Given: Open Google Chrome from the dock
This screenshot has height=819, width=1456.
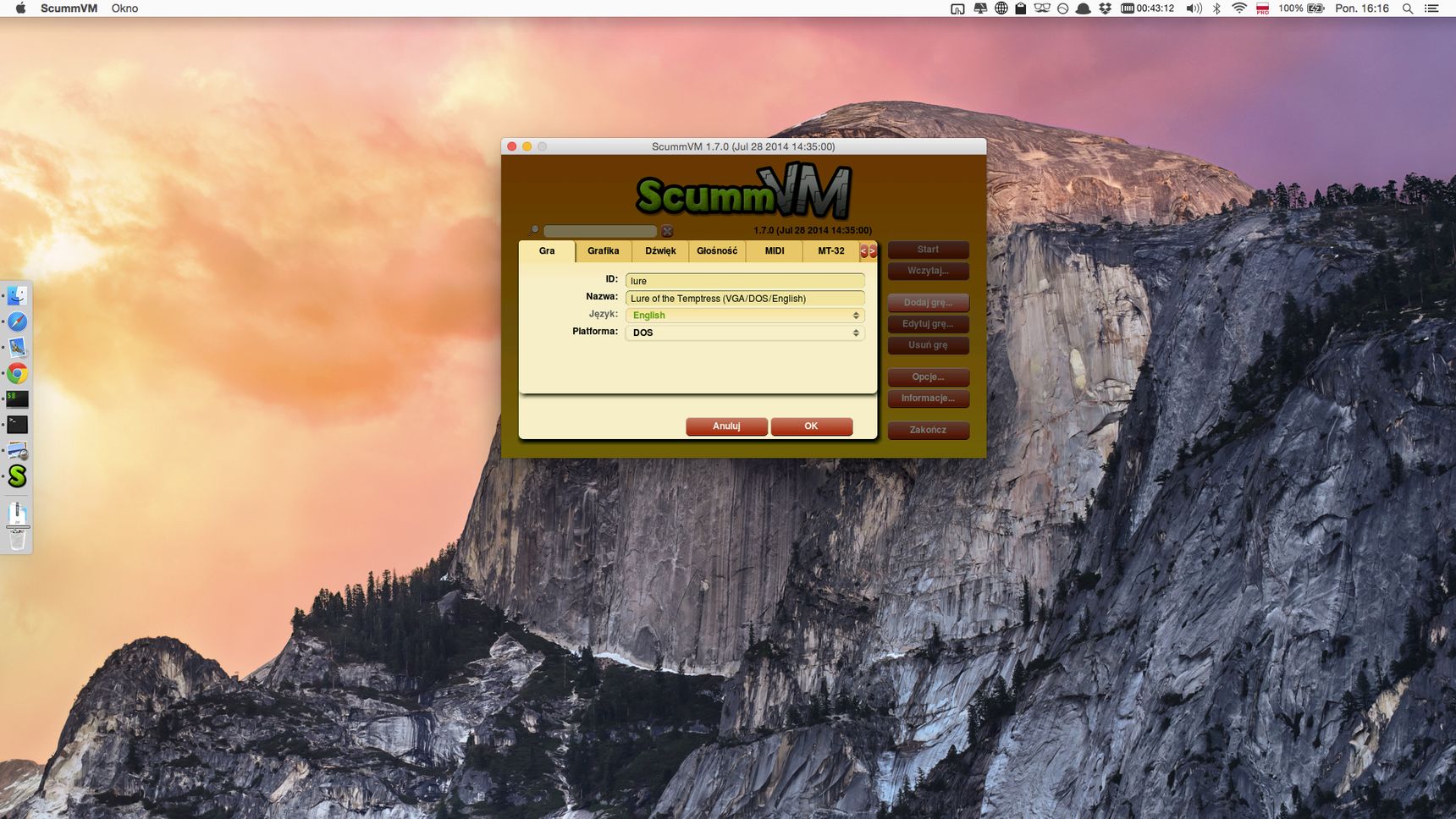Looking at the screenshot, I should pos(17,373).
